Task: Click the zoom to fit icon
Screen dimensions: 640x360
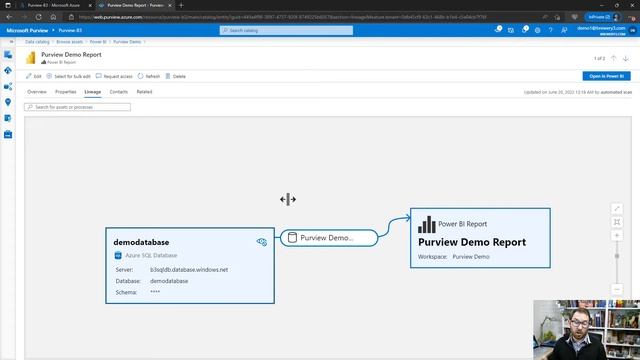Action: click(617, 222)
